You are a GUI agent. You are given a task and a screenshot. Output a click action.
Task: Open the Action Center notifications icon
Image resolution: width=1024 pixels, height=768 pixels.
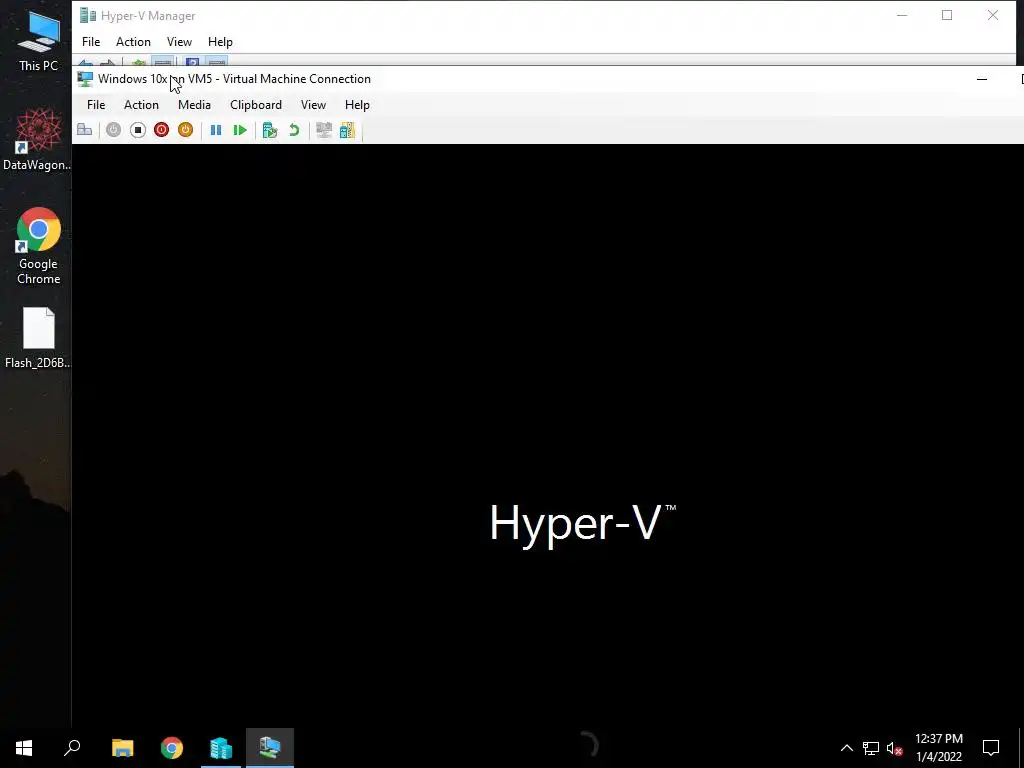[991, 748]
